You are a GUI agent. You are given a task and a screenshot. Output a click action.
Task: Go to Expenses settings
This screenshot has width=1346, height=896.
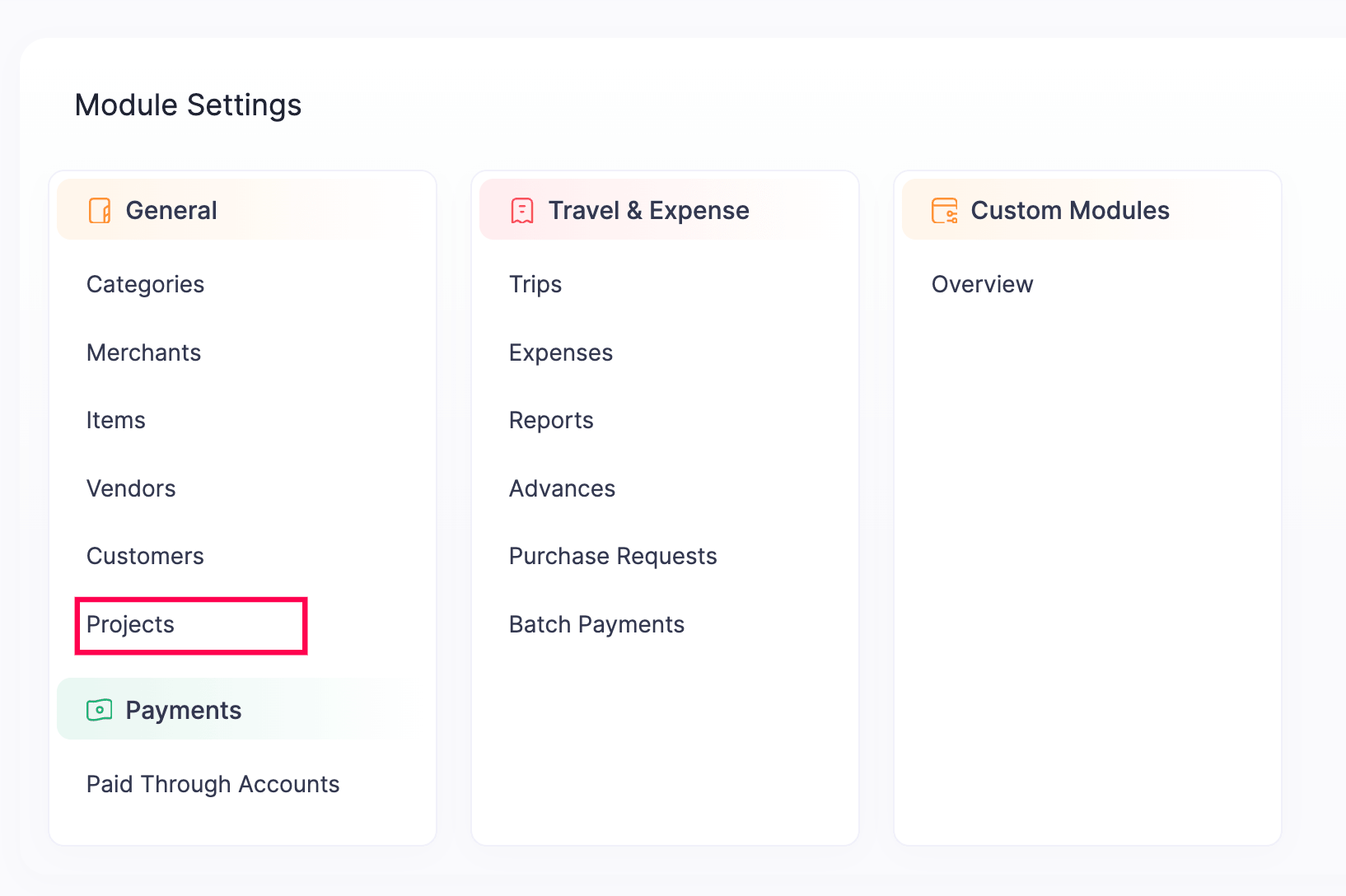click(561, 352)
